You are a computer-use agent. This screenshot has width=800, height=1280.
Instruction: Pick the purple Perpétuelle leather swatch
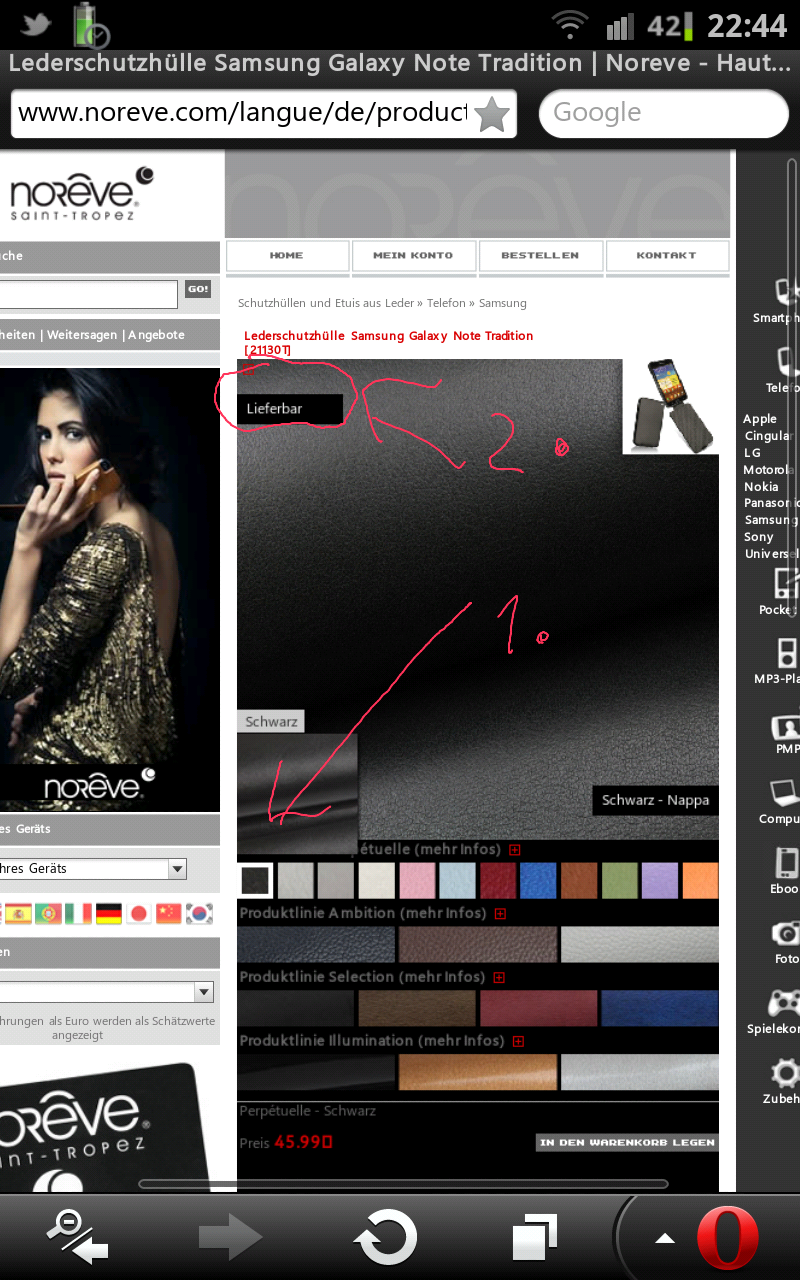(x=659, y=881)
